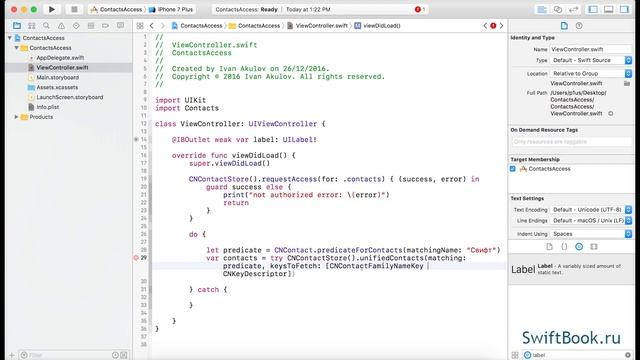The height and width of the screenshot is (360, 640).
Task: Edit the file Name field
Action: coord(590,49)
